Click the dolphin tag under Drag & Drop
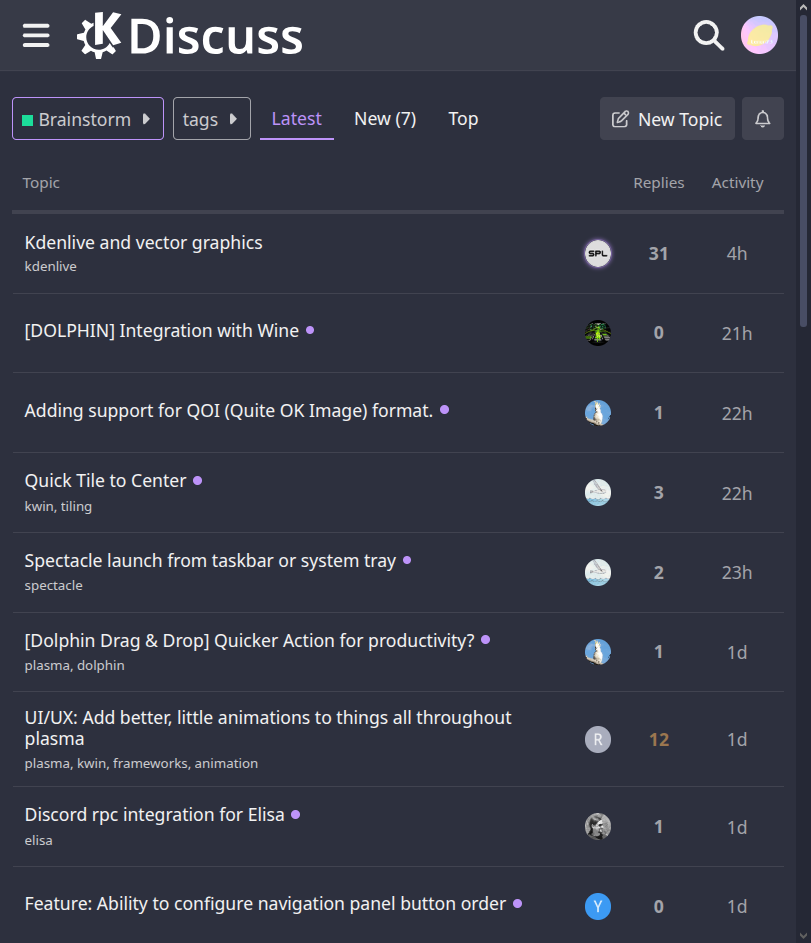The height and width of the screenshot is (943, 811). [x=100, y=666]
